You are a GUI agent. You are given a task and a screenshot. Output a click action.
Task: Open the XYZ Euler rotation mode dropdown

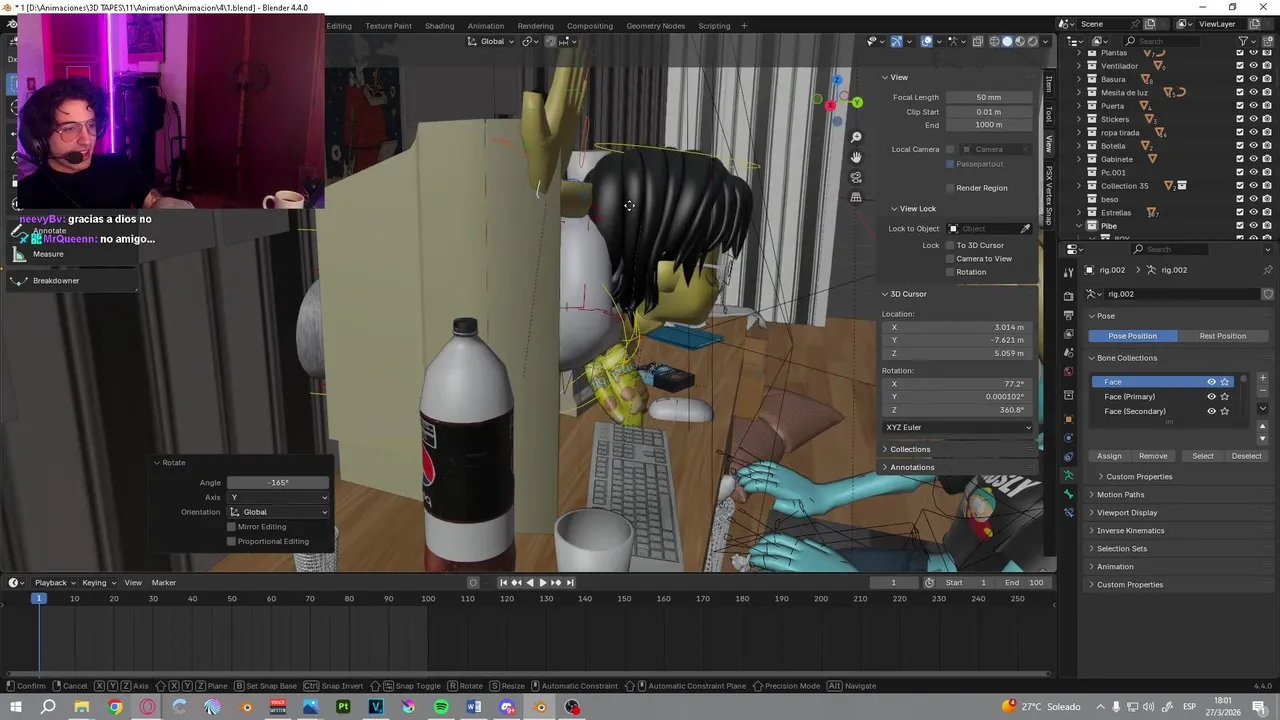click(x=958, y=427)
